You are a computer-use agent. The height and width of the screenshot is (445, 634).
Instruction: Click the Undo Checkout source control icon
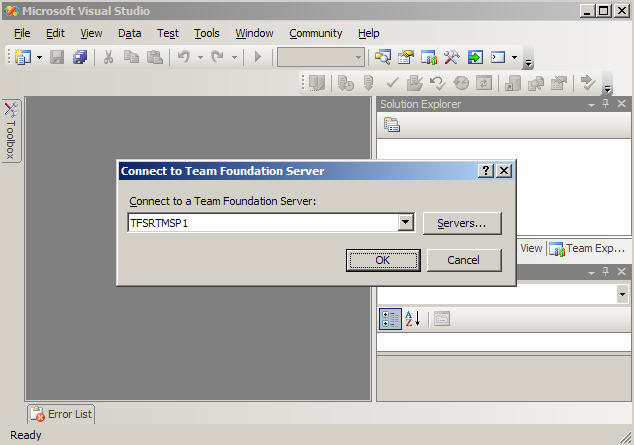[437, 83]
